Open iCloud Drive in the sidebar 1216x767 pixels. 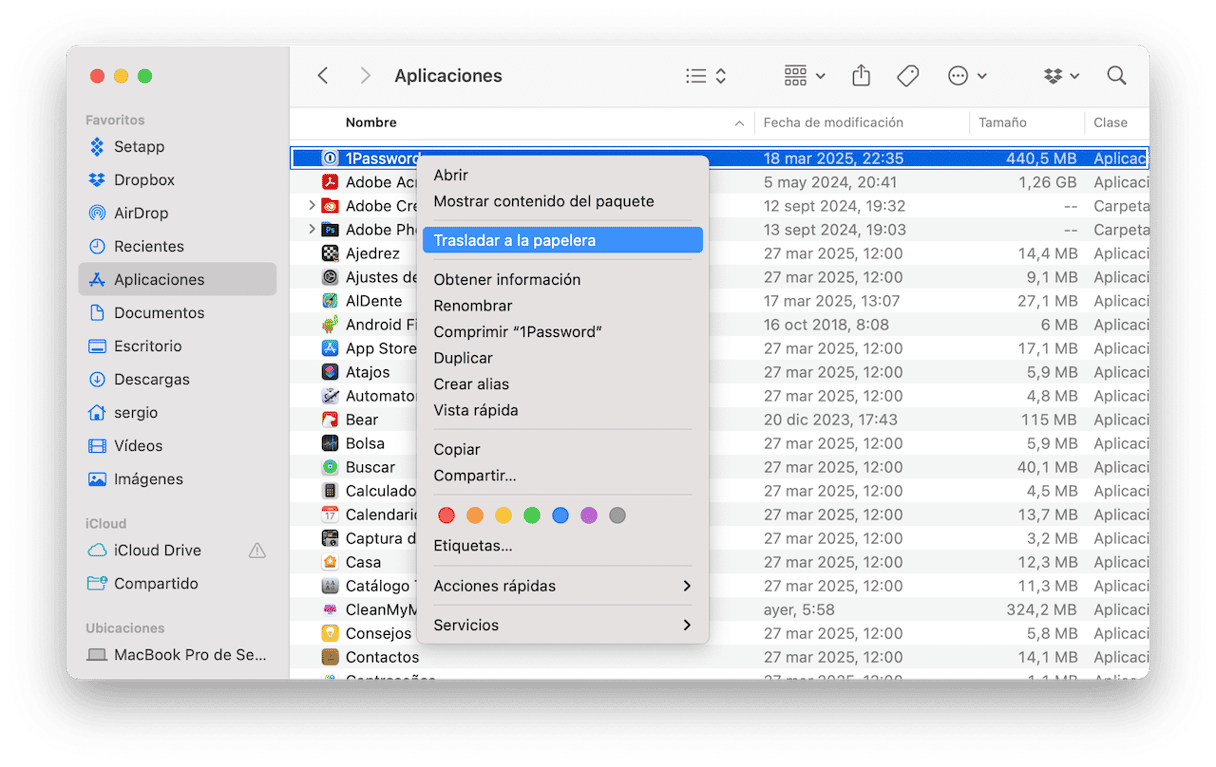pos(177,550)
